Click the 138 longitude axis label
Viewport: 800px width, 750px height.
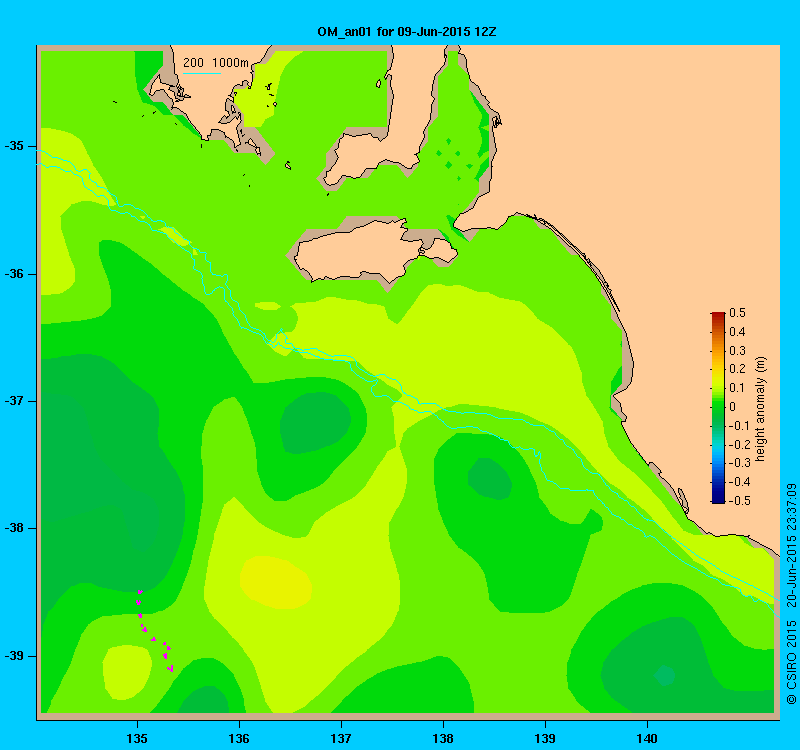(x=443, y=738)
